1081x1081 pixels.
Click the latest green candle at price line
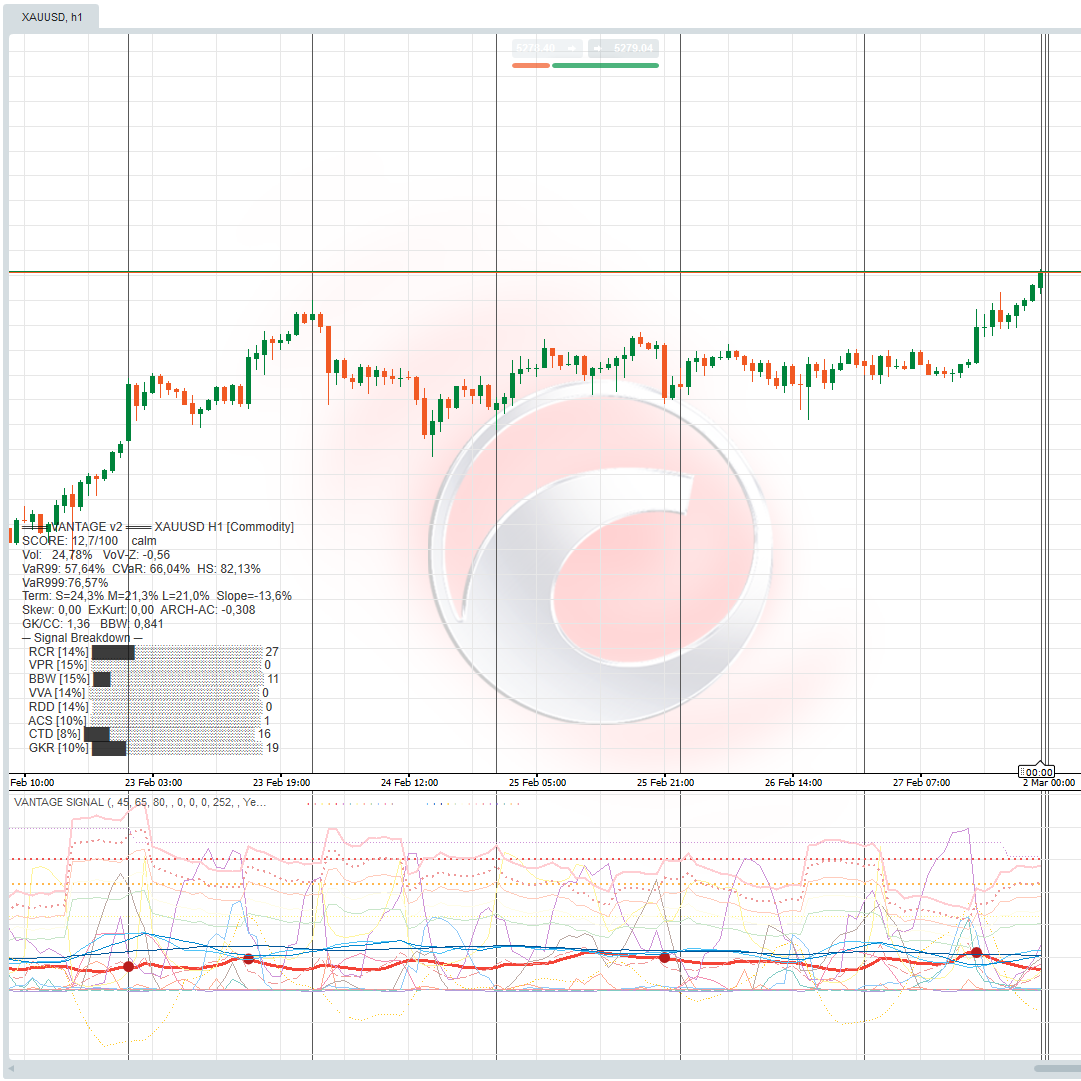[1041, 280]
